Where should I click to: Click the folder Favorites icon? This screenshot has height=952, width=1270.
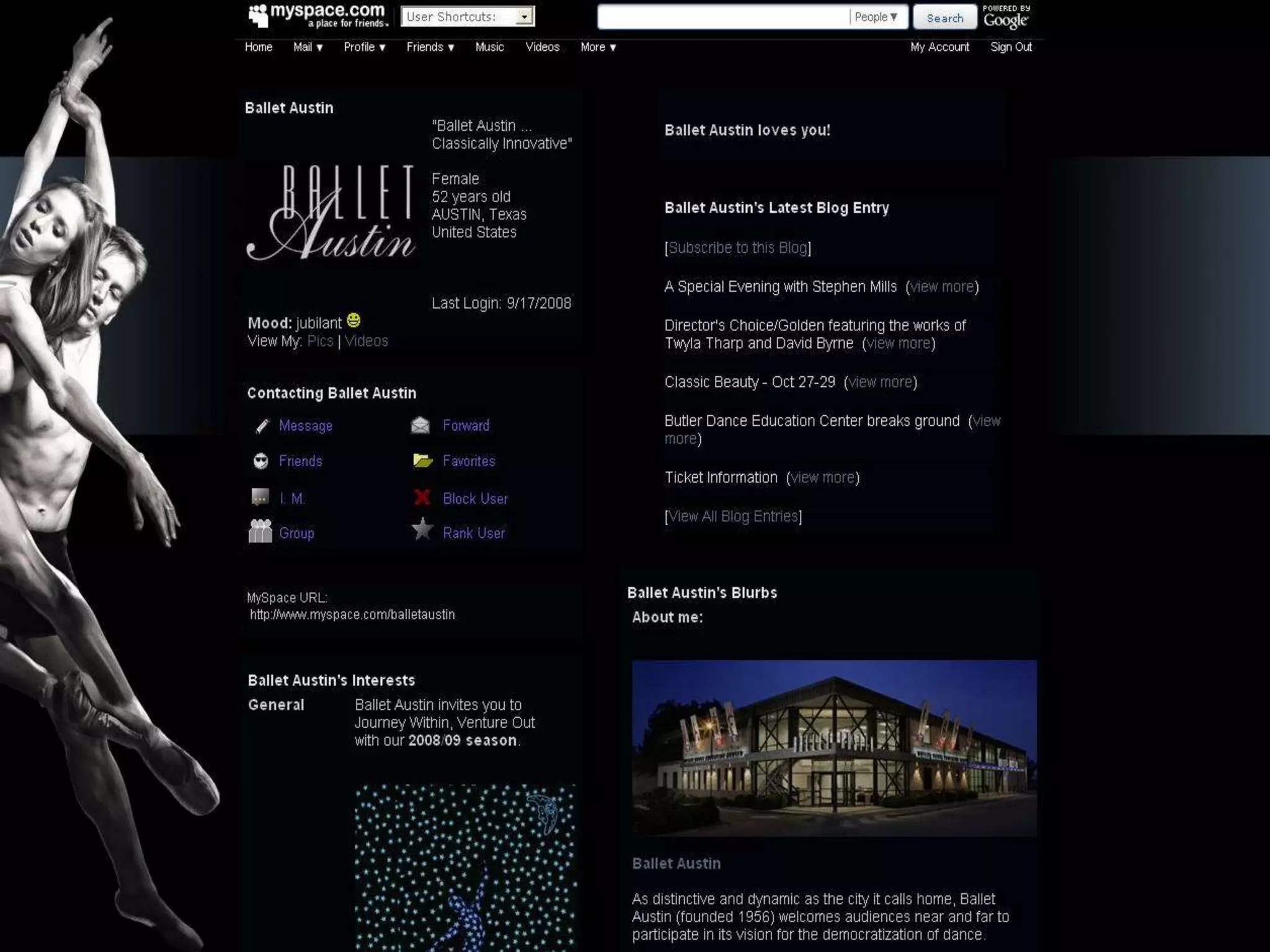(422, 461)
